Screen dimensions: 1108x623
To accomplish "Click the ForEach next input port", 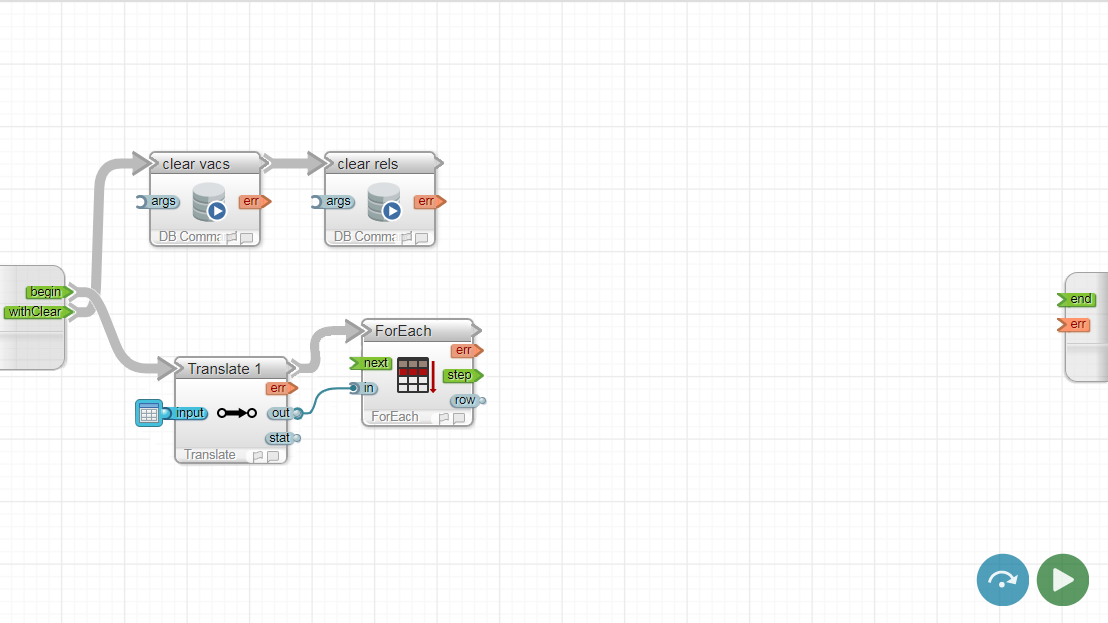I will click(373, 363).
